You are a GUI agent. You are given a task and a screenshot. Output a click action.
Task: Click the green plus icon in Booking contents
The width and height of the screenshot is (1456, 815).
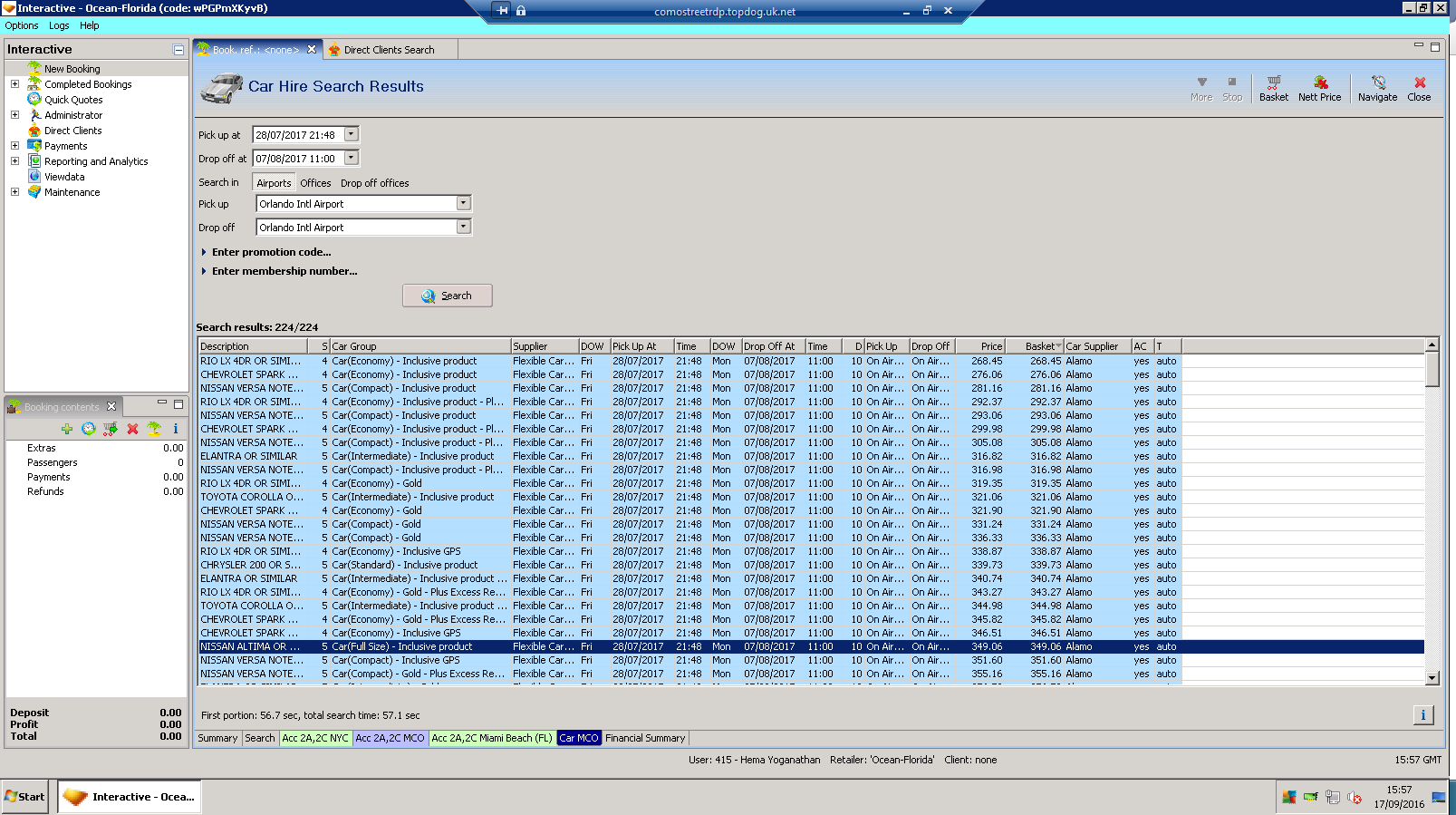67,429
